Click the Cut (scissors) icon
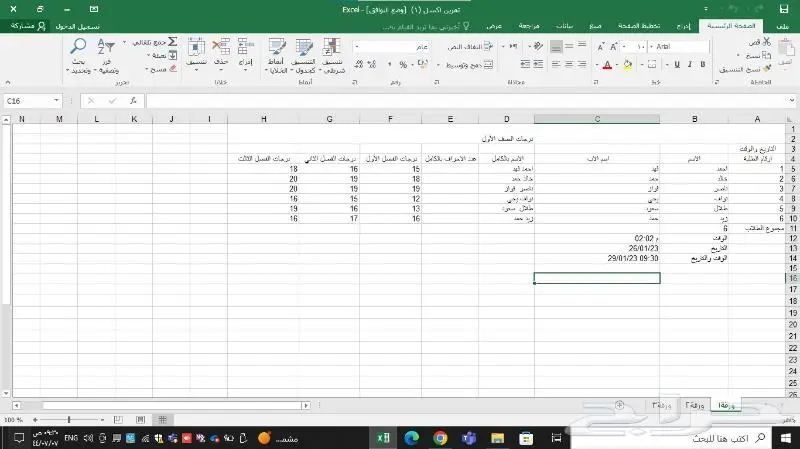The height and width of the screenshot is (449, 800). pos(766,42)
